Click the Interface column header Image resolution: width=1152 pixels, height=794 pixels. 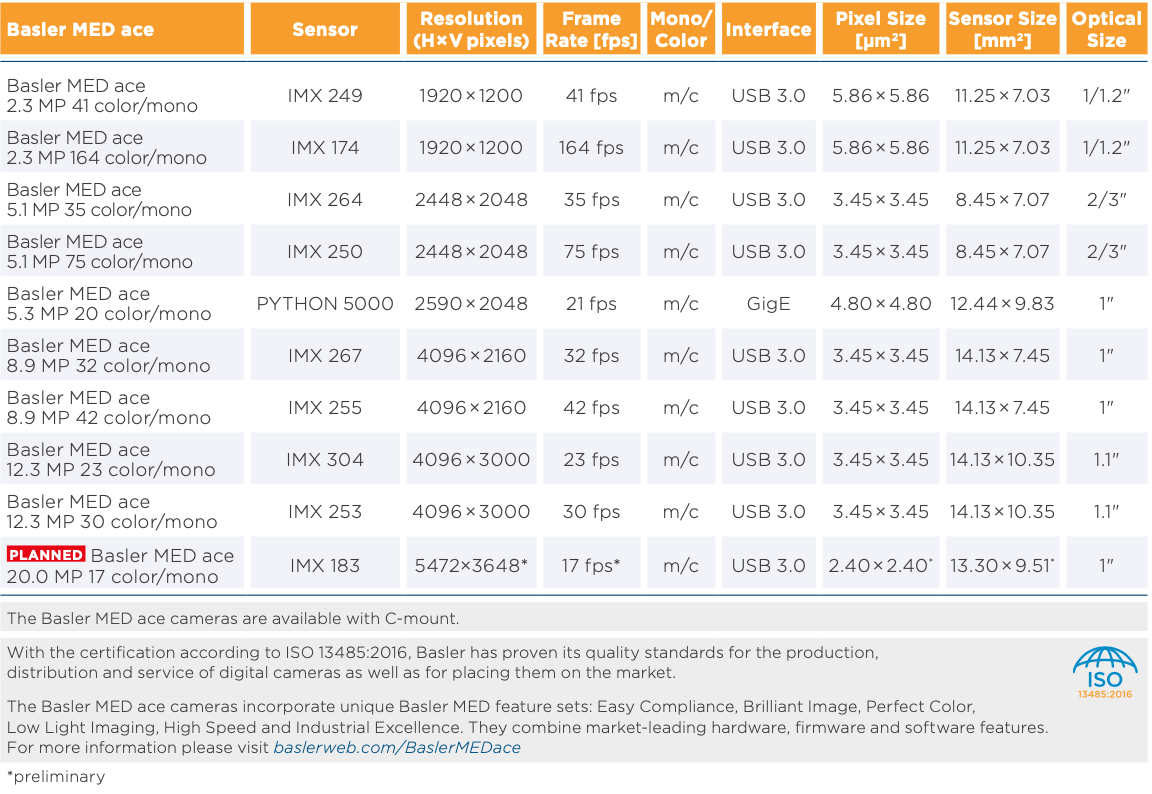[x=767, y=30]
